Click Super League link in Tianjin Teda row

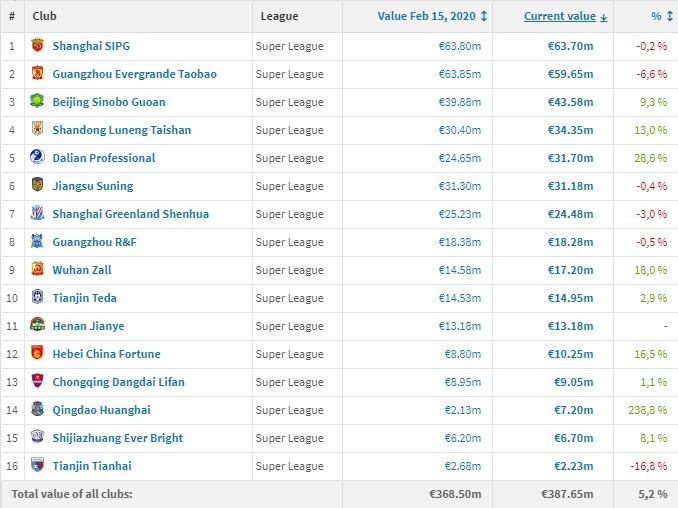[x=289, y=298]
